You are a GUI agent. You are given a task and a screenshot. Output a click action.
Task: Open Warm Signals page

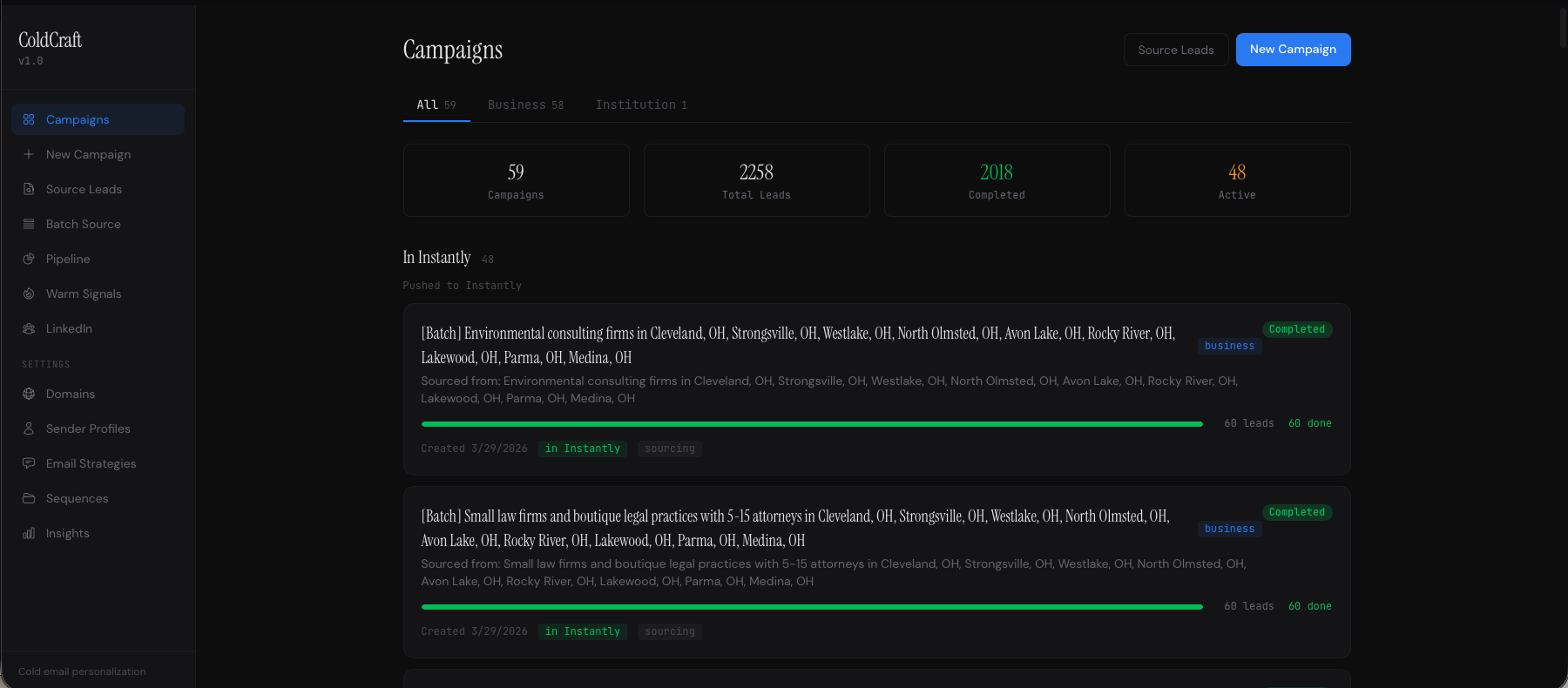tap(98, 293)
